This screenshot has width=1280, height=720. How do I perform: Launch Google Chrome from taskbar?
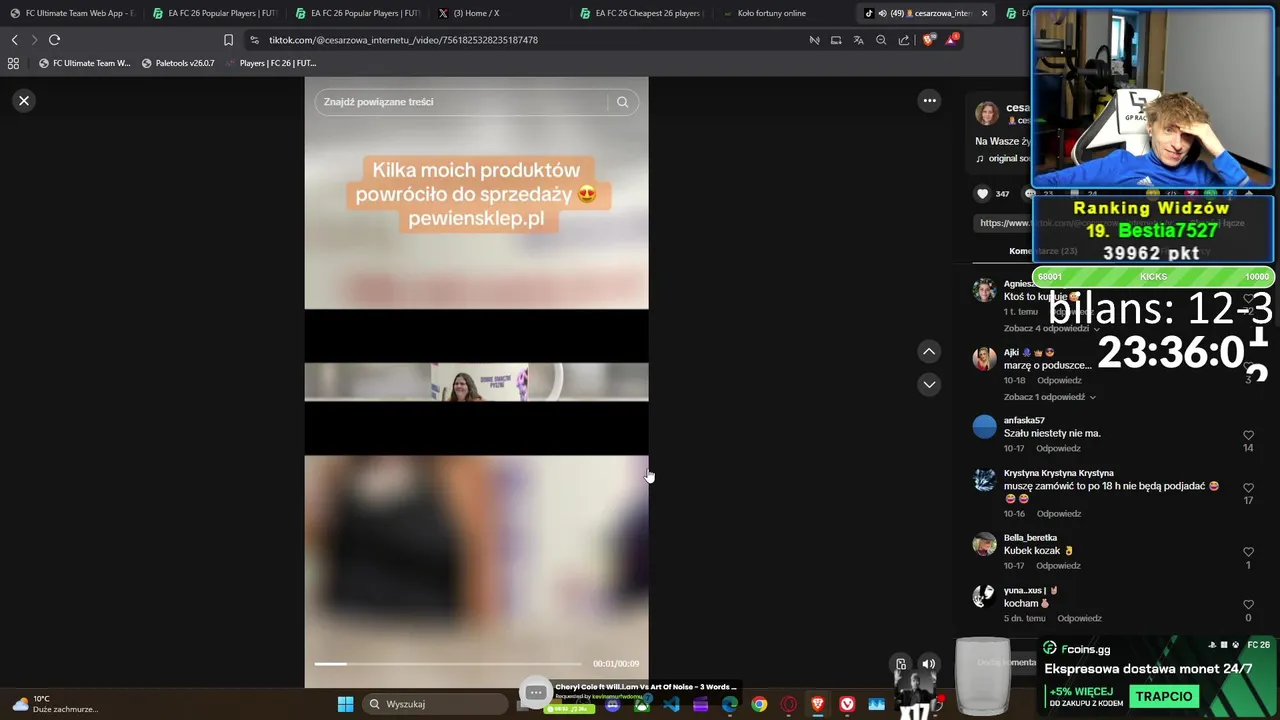click(x=759, y=704)
